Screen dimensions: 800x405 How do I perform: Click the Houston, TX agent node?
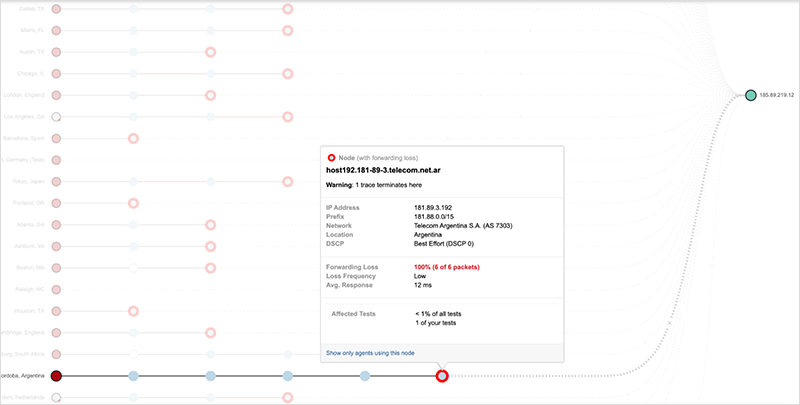click(x=57, y=311)
